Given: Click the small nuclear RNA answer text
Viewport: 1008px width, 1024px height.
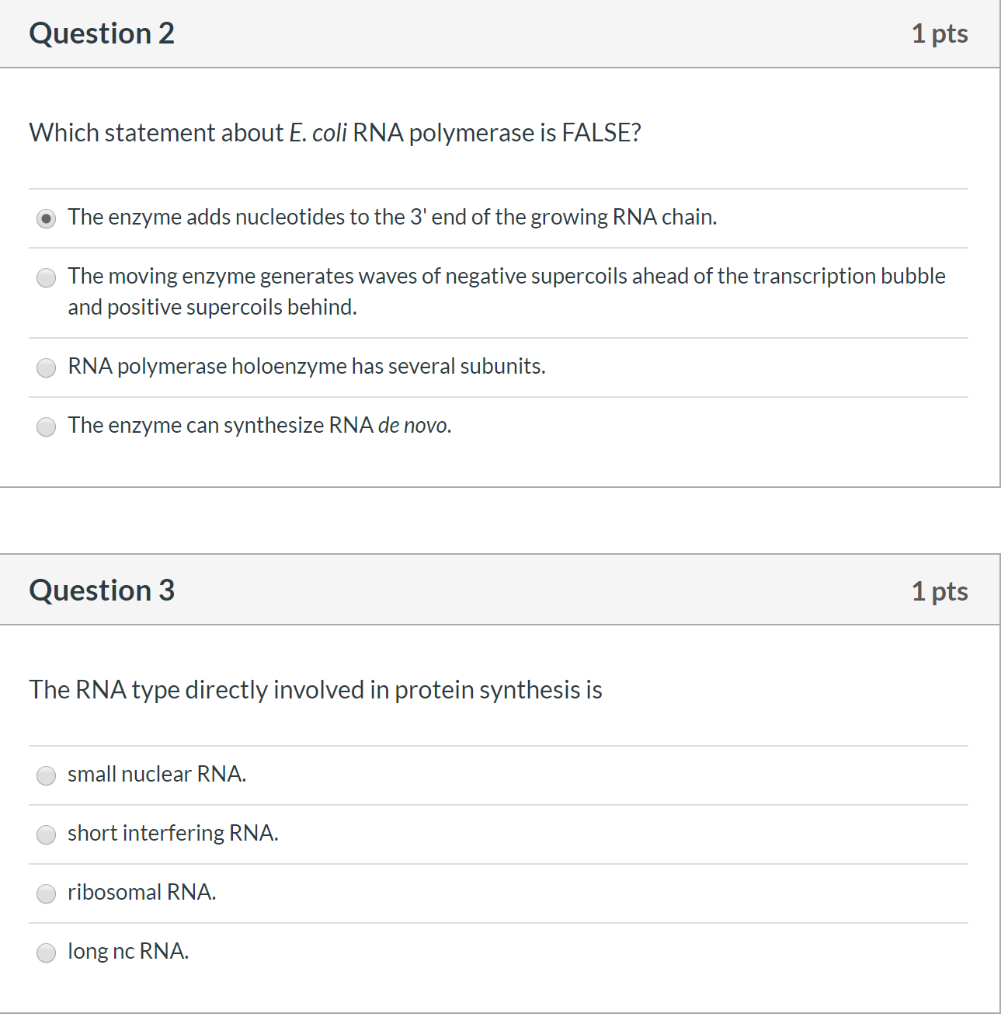Looking at the screenshot, I should point(158,773).
